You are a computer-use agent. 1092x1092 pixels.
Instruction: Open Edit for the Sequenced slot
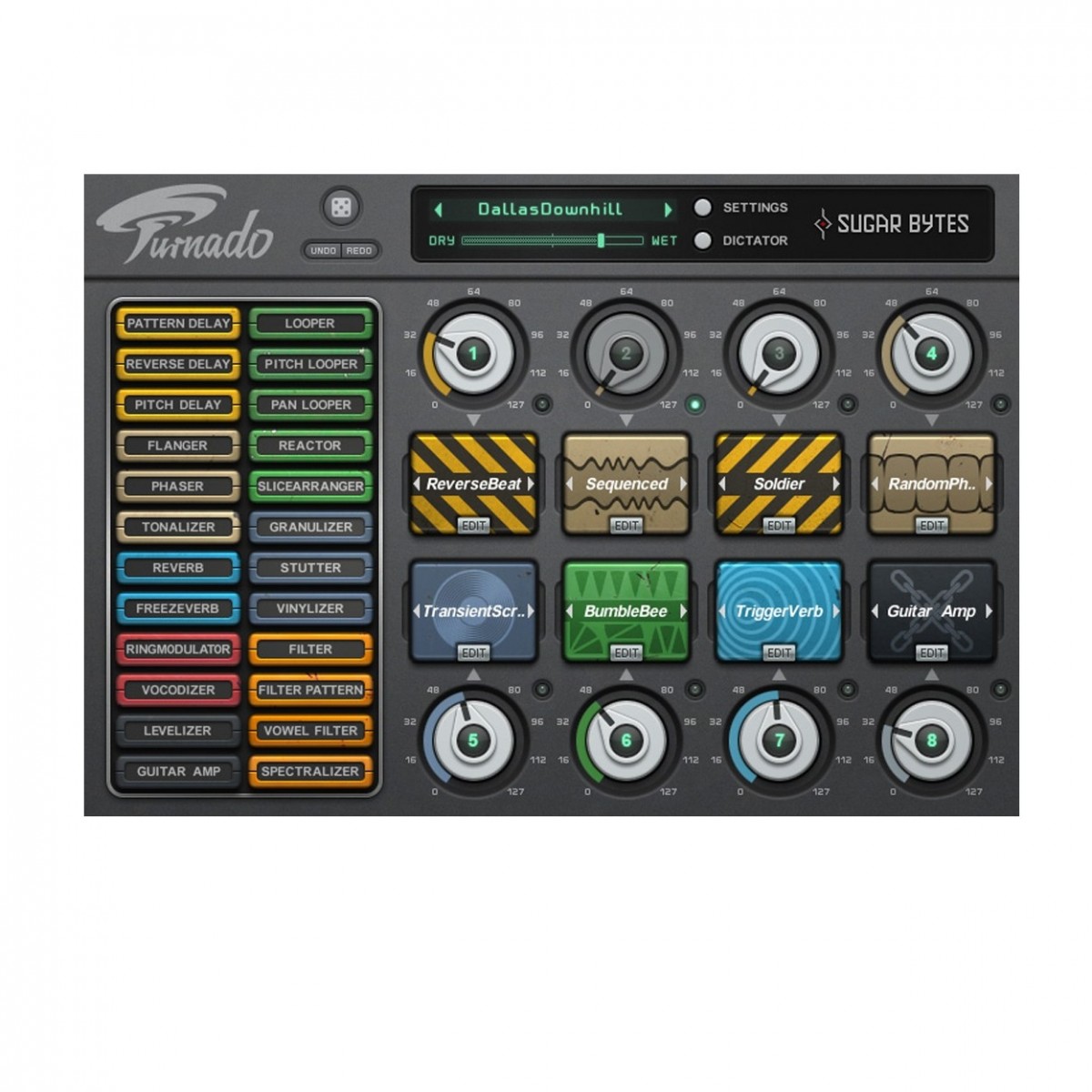626,525
